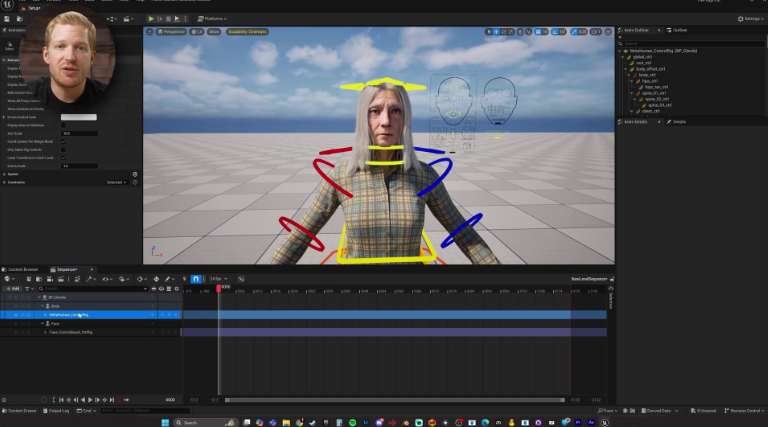Viewport: 768px width, 427px height.
Task: Click Sequencer find in Content Browser icon
Action: pyautogui.click(x=39, y=279)
